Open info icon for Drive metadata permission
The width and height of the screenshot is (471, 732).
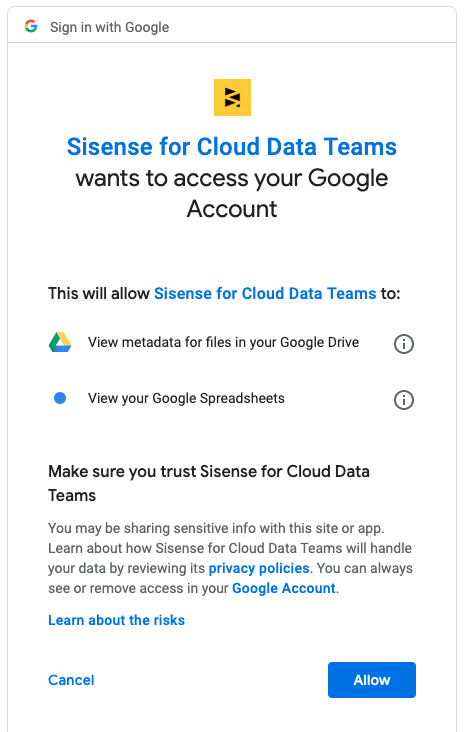(404, 344)
